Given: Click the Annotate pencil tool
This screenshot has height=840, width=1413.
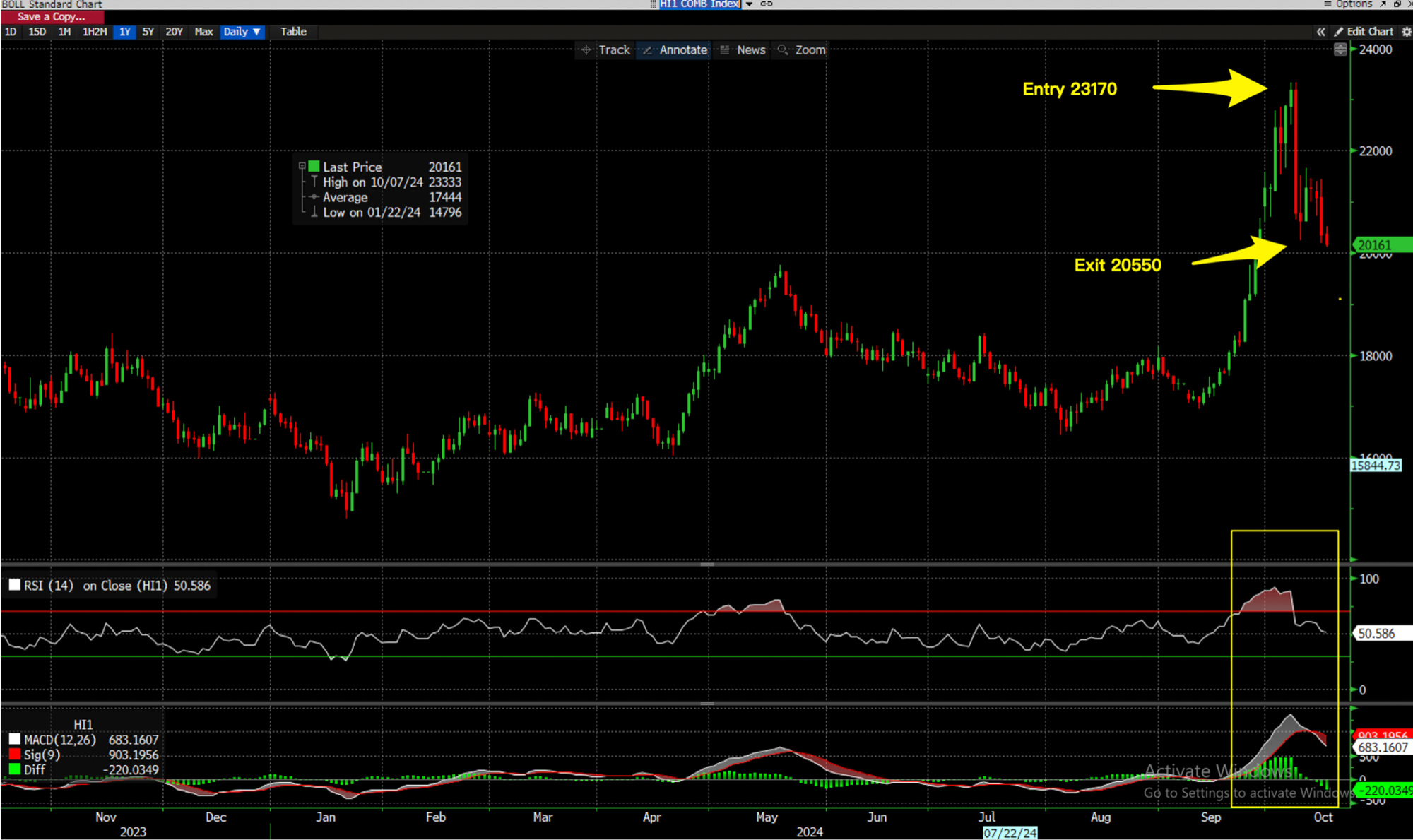Looking at the screenshot, I should (674, 50).
